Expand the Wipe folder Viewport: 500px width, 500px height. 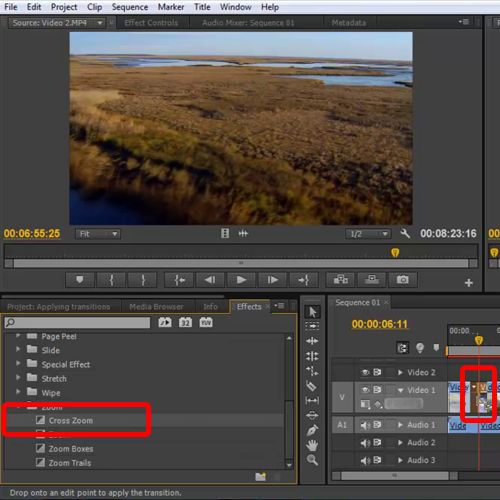point(18,391)
